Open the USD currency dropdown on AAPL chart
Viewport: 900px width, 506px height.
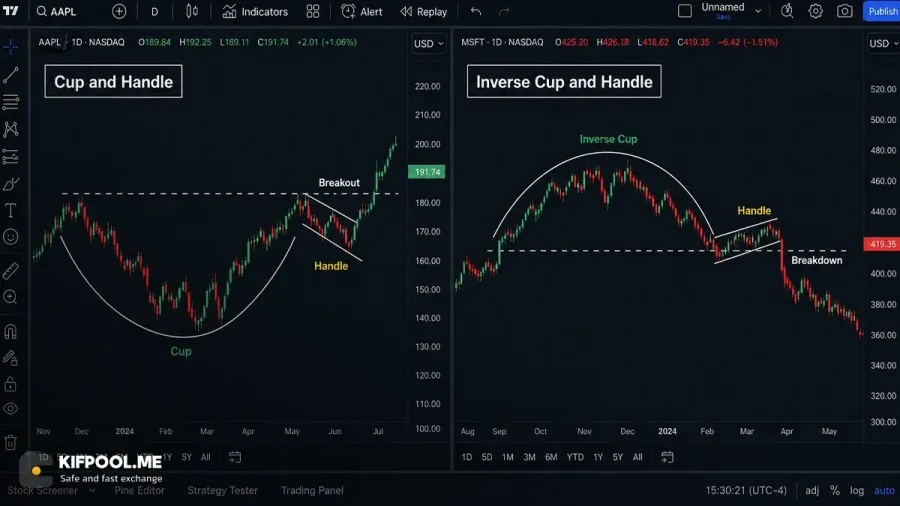tap(429, 44)
